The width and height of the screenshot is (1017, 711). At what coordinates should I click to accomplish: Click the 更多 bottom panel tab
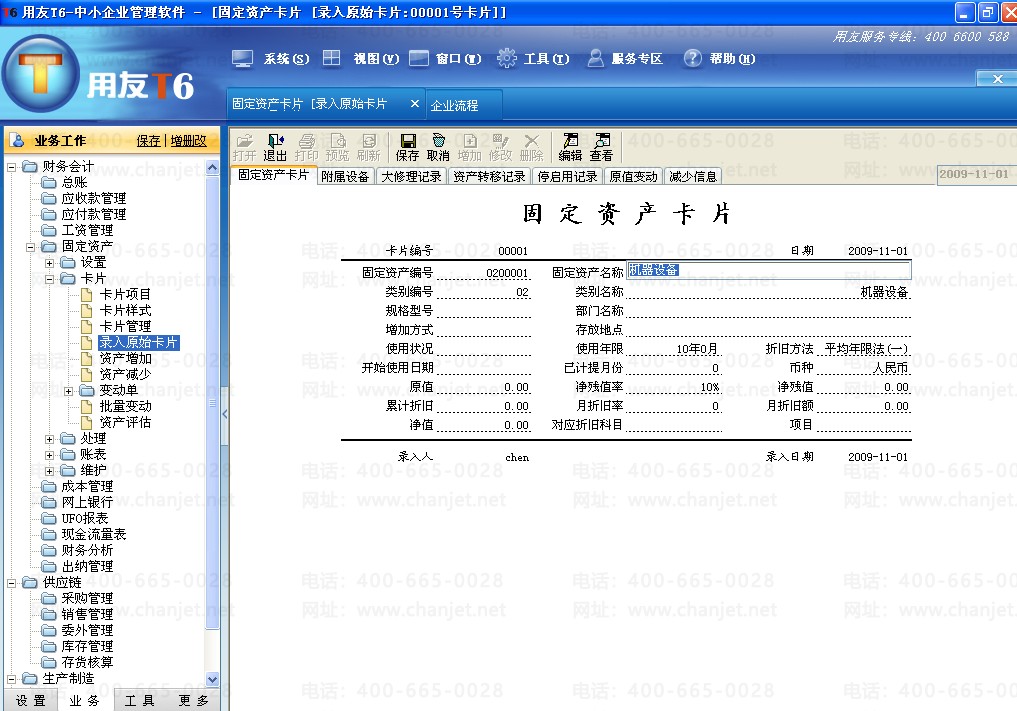(194, 701)
